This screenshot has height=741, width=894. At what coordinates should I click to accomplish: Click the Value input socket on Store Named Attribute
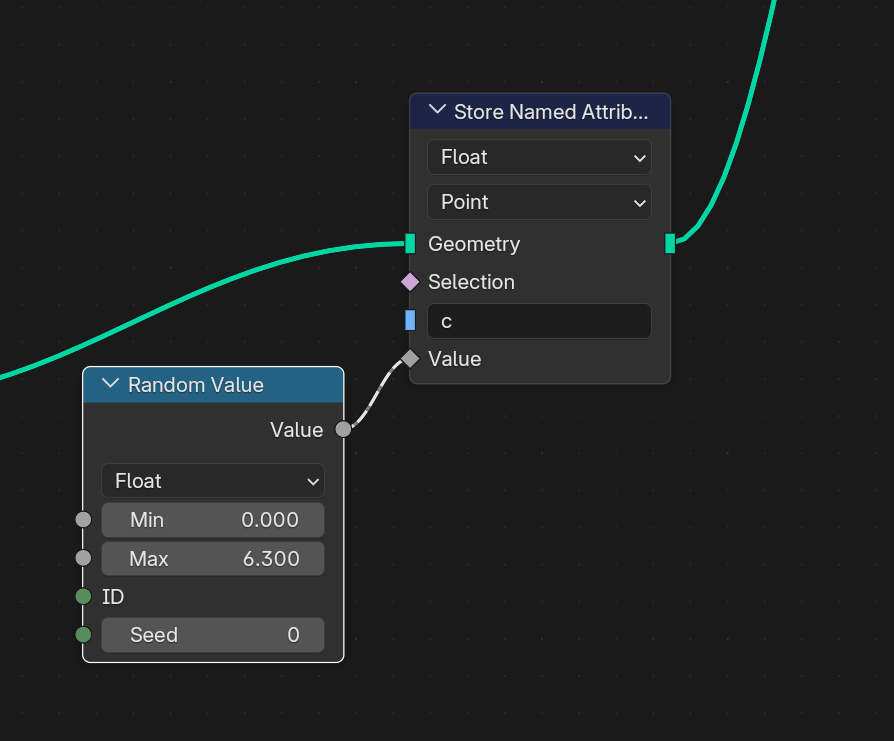(410, 359)
